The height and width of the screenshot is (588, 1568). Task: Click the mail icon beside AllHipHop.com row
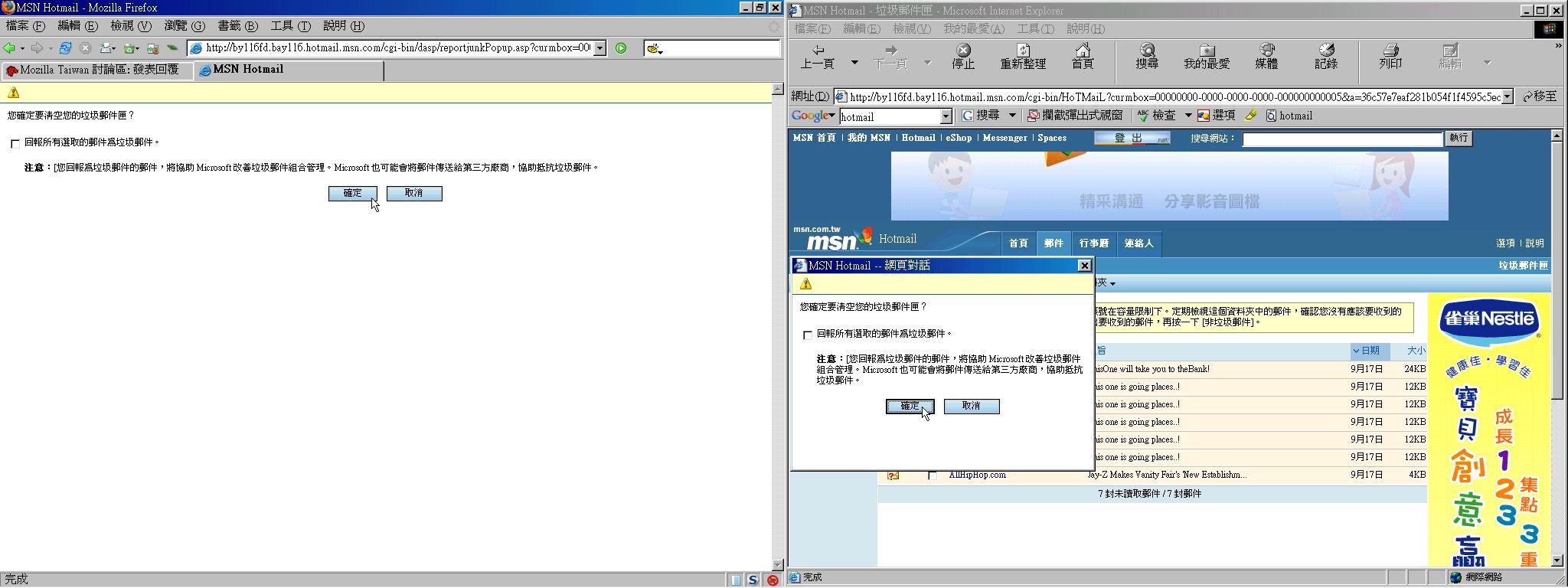(x=893, y=475)
